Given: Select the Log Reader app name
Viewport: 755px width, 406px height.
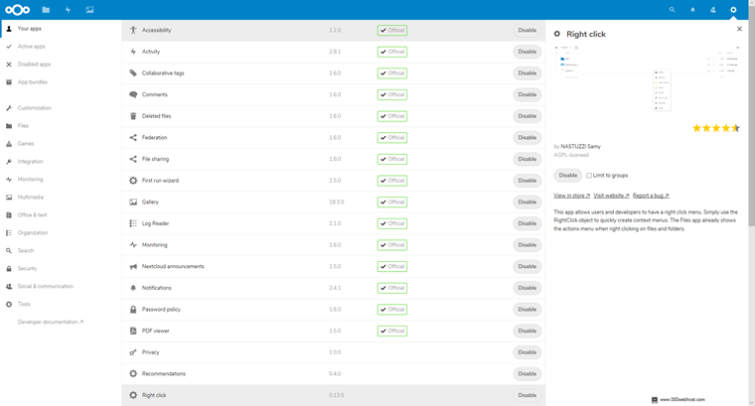Looking at the screenshot, I should pos(155,223).
